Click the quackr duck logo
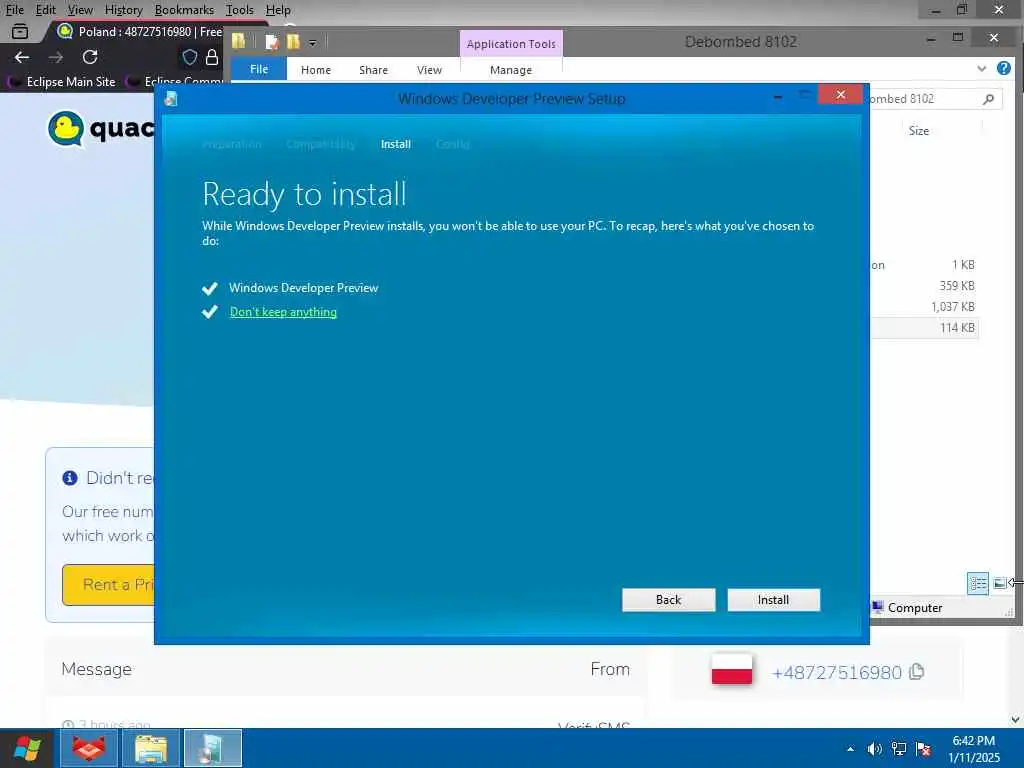 [66, 128]
